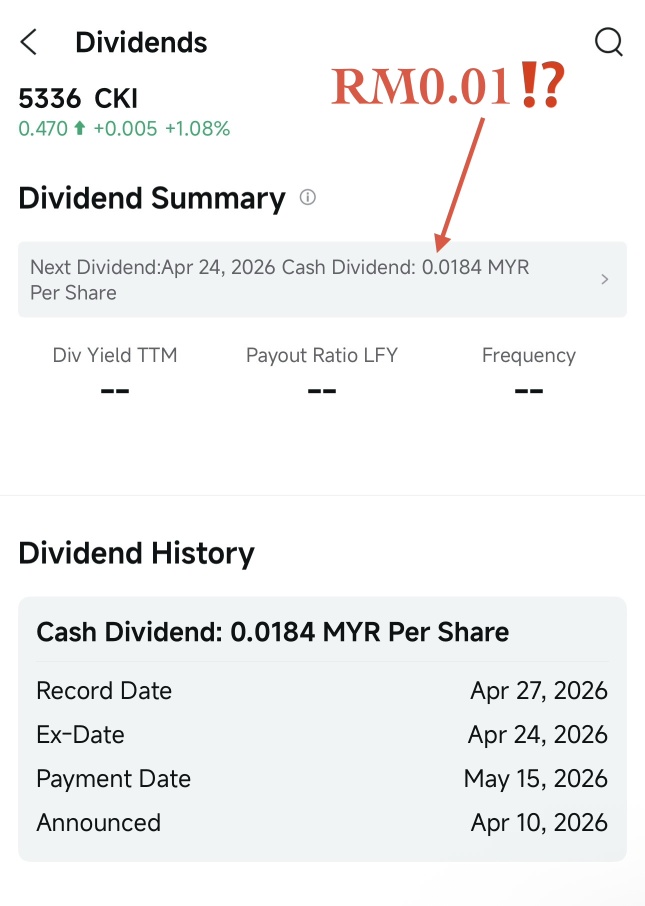Open the Cash Dividend 0.0184 MYR card header
This screenshot has height=906, width=645.
273,632
